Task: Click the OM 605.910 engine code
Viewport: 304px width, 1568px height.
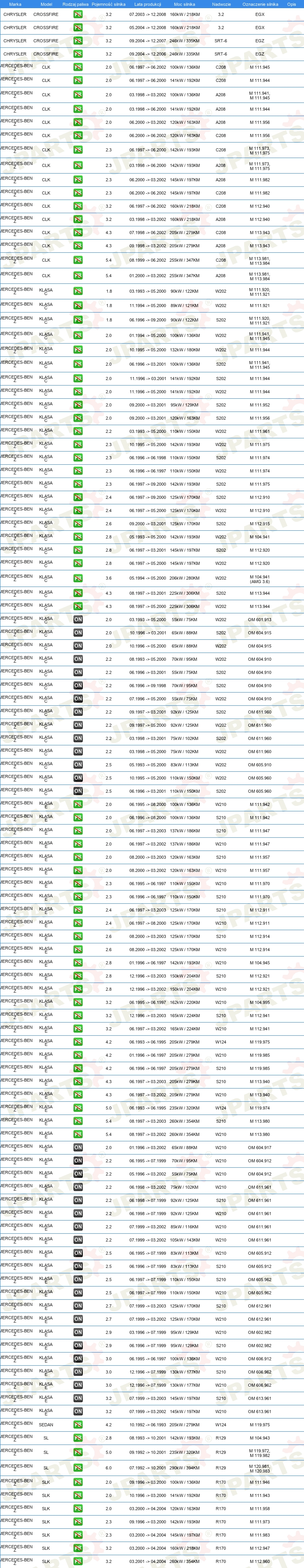Action: tap(260, 765)
